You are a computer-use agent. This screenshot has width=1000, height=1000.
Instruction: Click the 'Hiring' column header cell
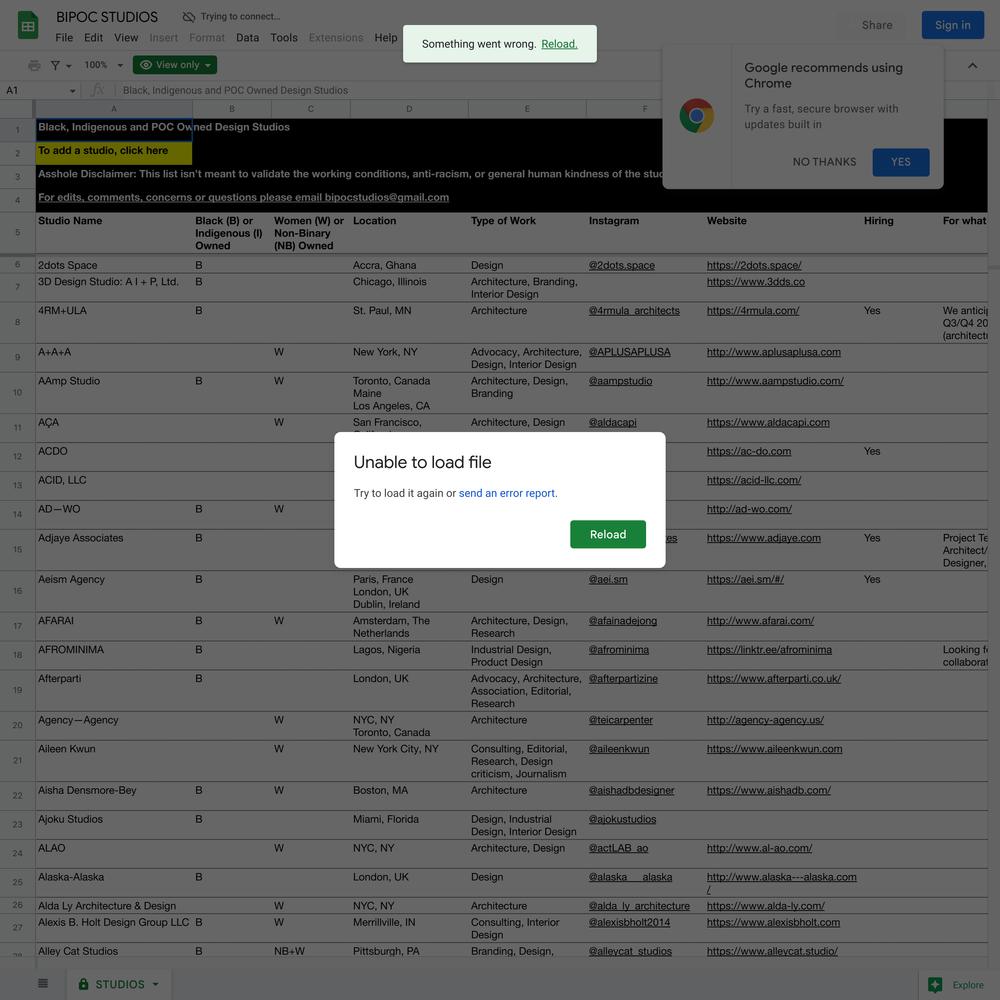coord(901,233)
